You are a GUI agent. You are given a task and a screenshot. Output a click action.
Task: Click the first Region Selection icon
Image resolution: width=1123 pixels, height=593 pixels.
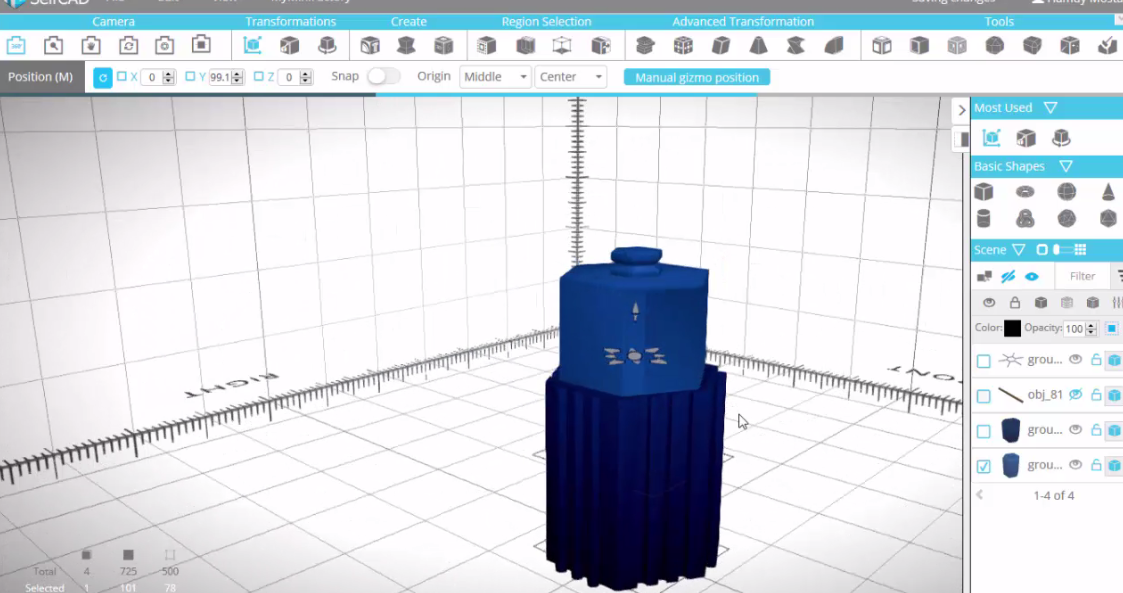487,46
